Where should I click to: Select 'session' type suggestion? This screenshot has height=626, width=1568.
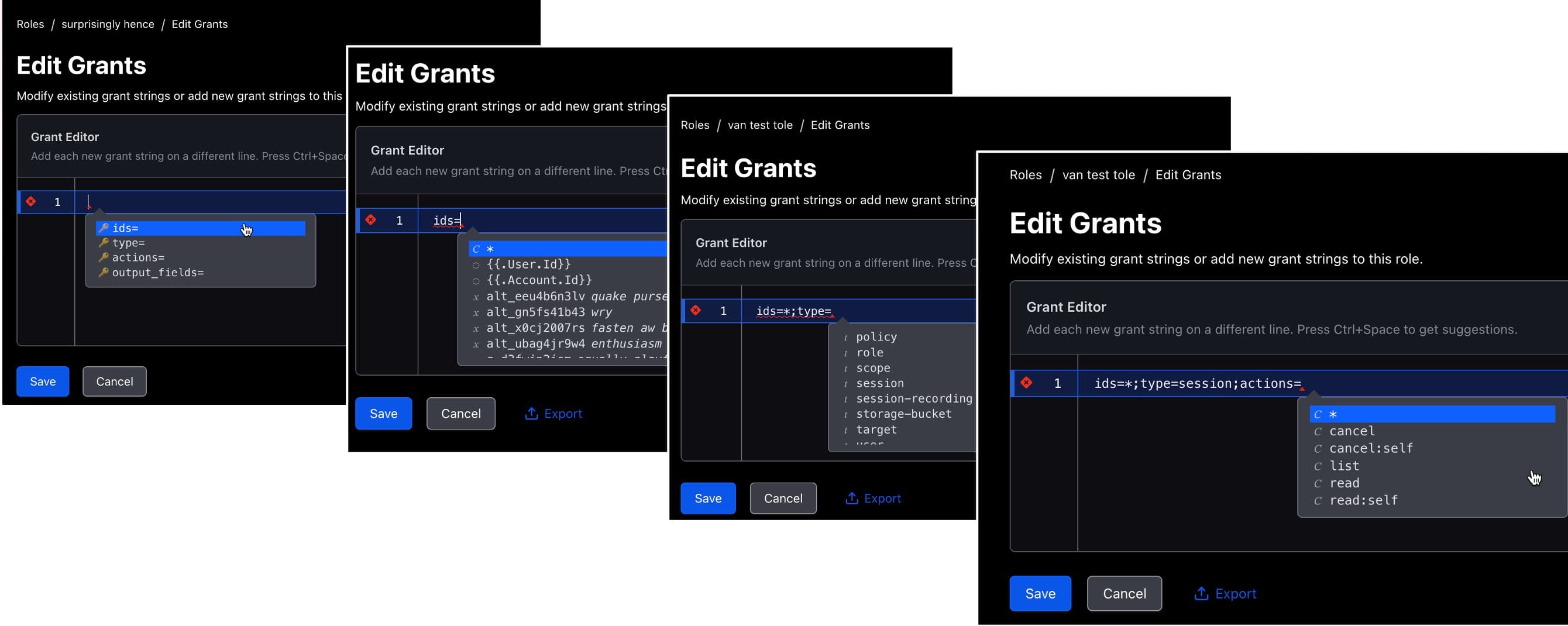tap(907, 383)
